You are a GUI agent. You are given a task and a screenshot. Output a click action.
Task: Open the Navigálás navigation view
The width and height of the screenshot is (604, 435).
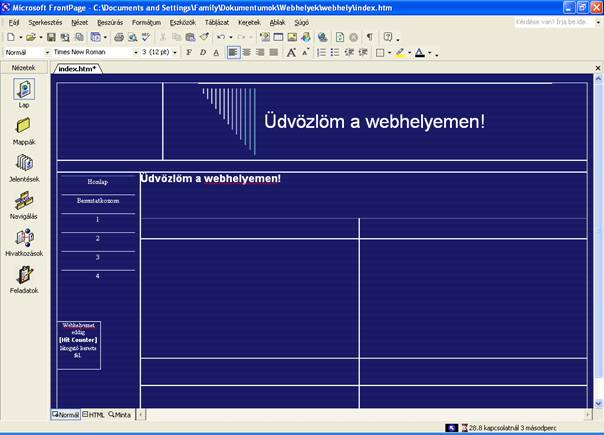[24, 203]
